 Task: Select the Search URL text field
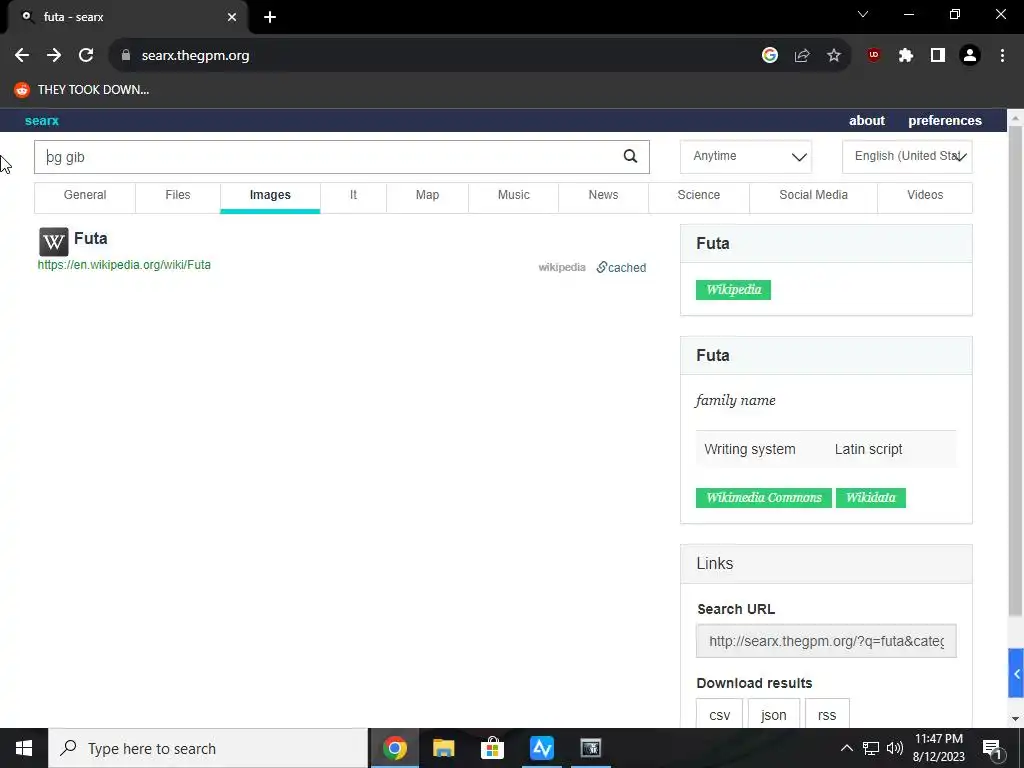point(826,641)
